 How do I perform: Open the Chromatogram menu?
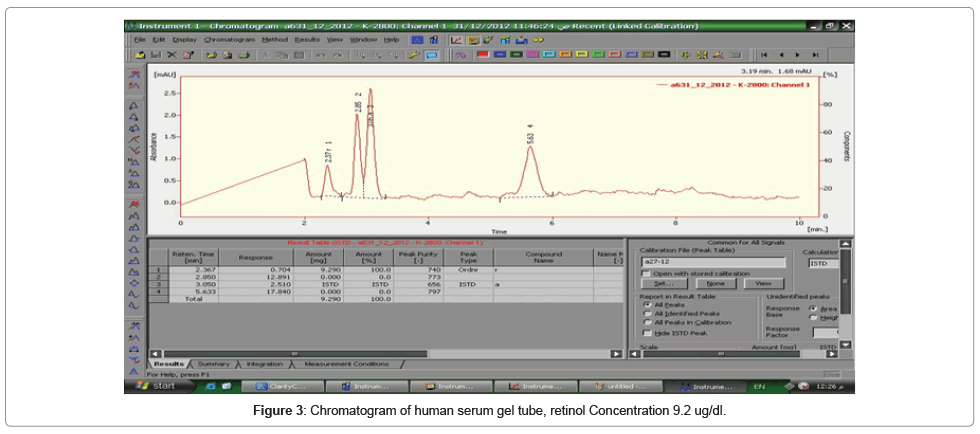coord(229,40)
